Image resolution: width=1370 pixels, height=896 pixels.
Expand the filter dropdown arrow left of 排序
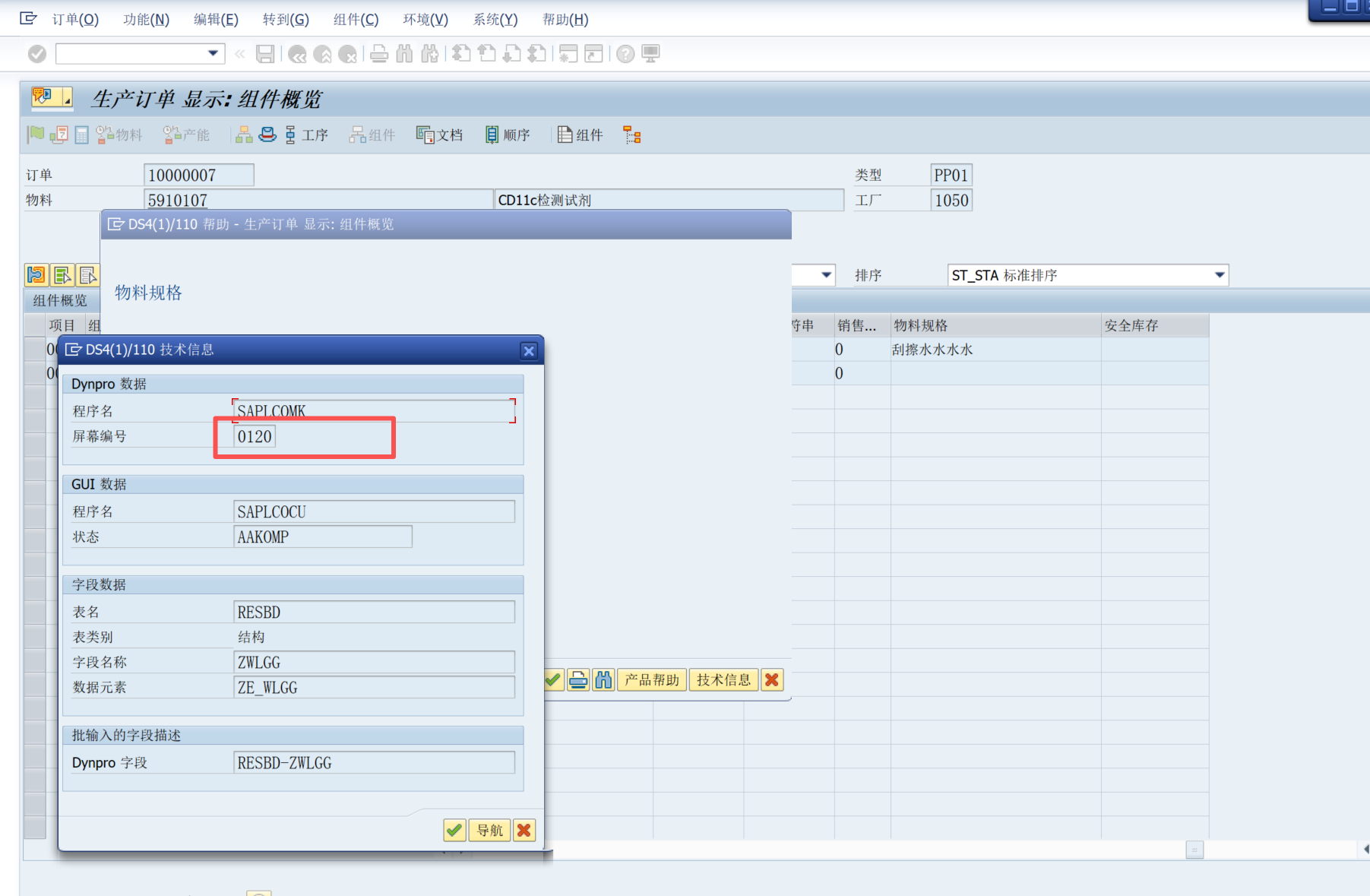[826, 275]
